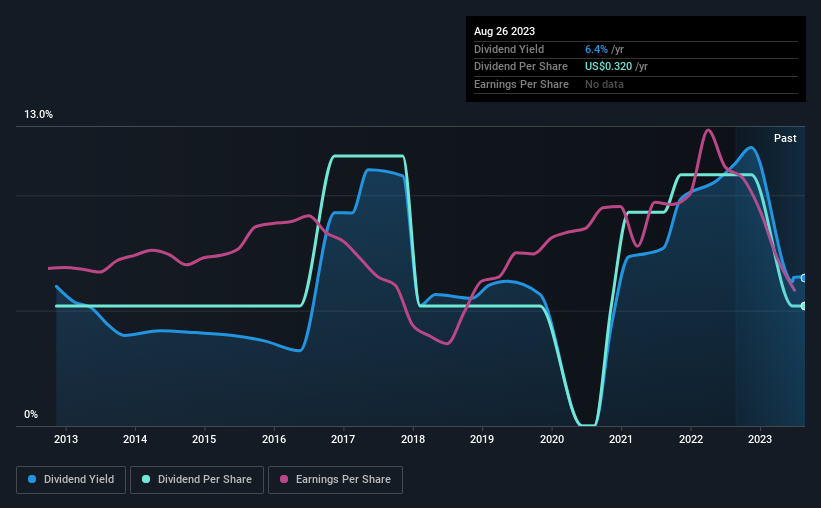Image resolution: width=821 pixels, height=508 pixels.
Task: Click the blue Dividend Yield endpoint marker
Action: tap(804, 278)
